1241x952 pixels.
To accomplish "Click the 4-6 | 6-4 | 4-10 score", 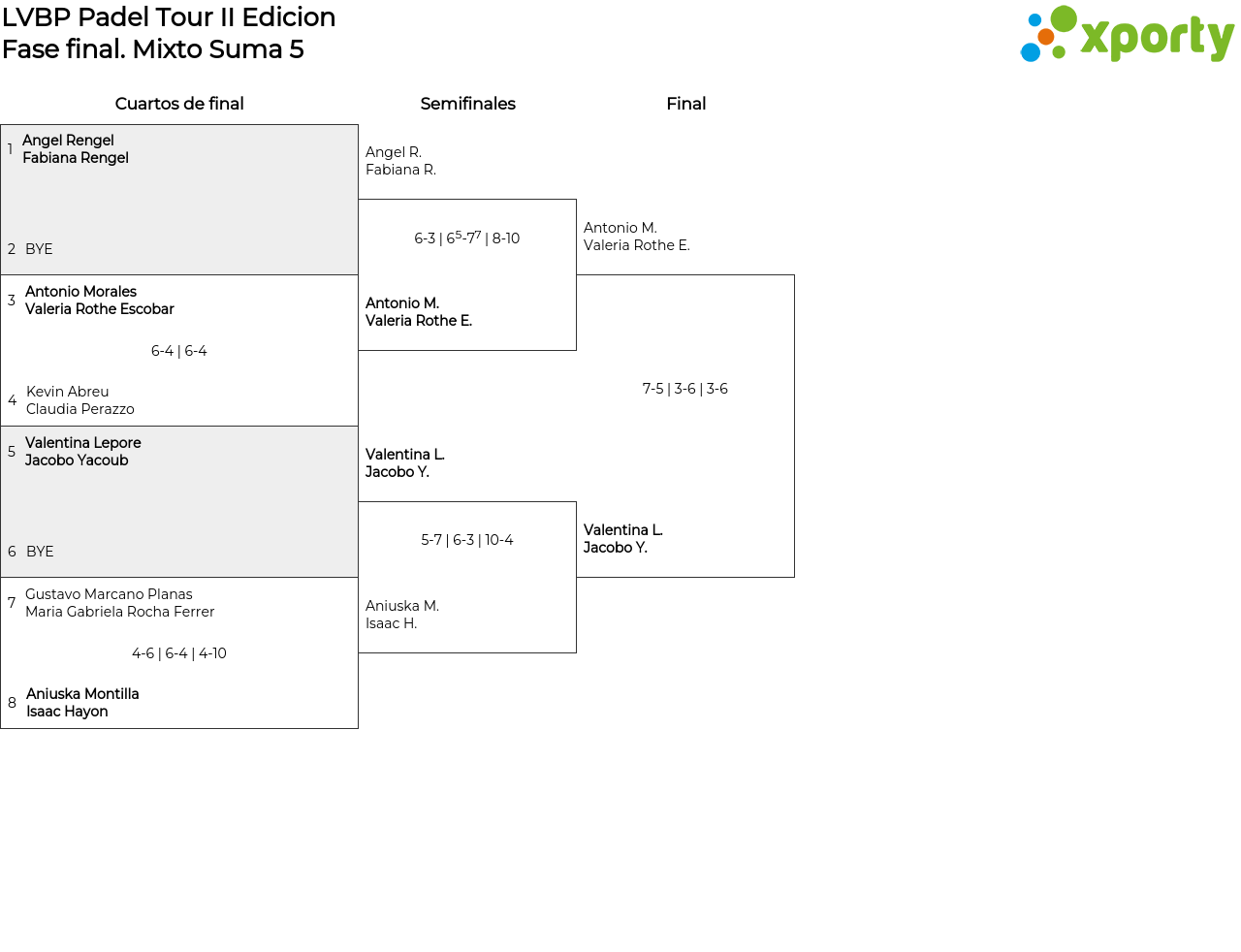I will point(179,653).
